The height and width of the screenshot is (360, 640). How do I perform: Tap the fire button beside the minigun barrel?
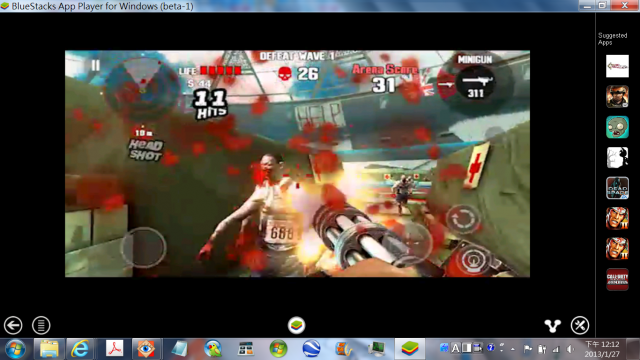click(x=412, y=242)
